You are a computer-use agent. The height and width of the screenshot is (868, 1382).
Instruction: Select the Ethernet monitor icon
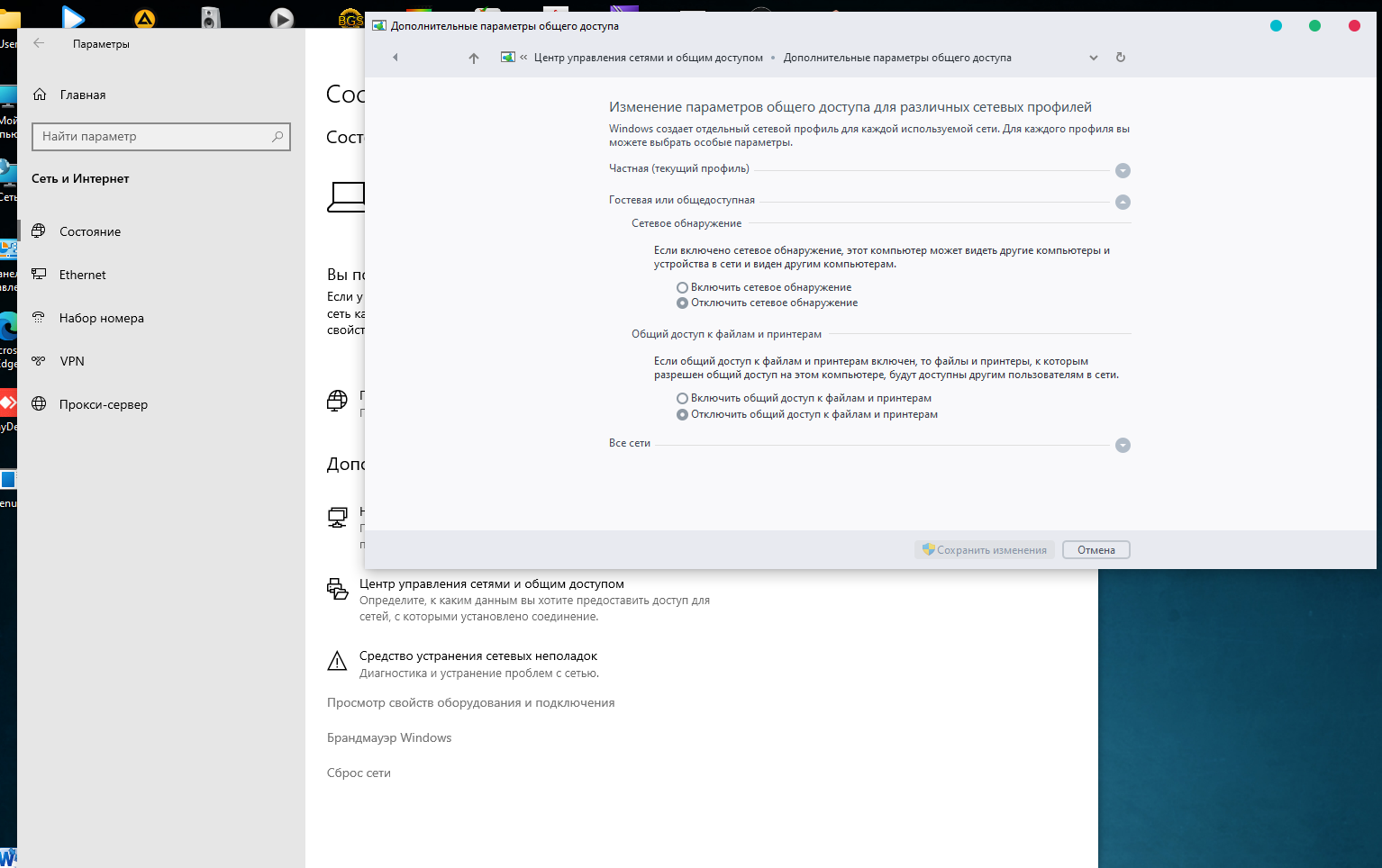click(x=39, y=275)
